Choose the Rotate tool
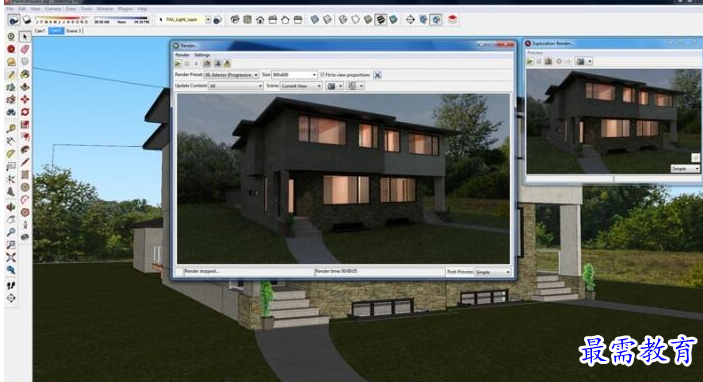The height and width of the screenshot is (382, 703). [x=25, y=112]
